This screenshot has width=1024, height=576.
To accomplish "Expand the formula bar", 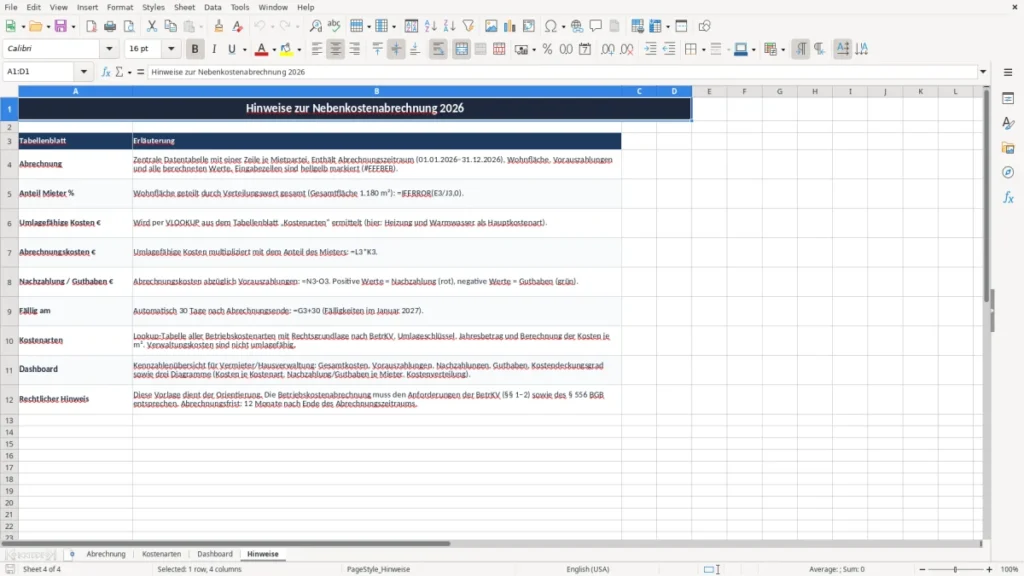I will pos(983,72).
